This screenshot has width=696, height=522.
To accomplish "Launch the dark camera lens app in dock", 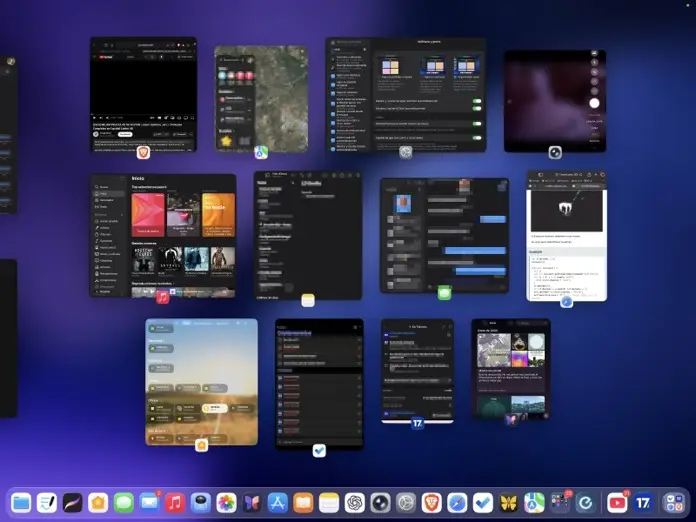I will click(x=380, y=503).
